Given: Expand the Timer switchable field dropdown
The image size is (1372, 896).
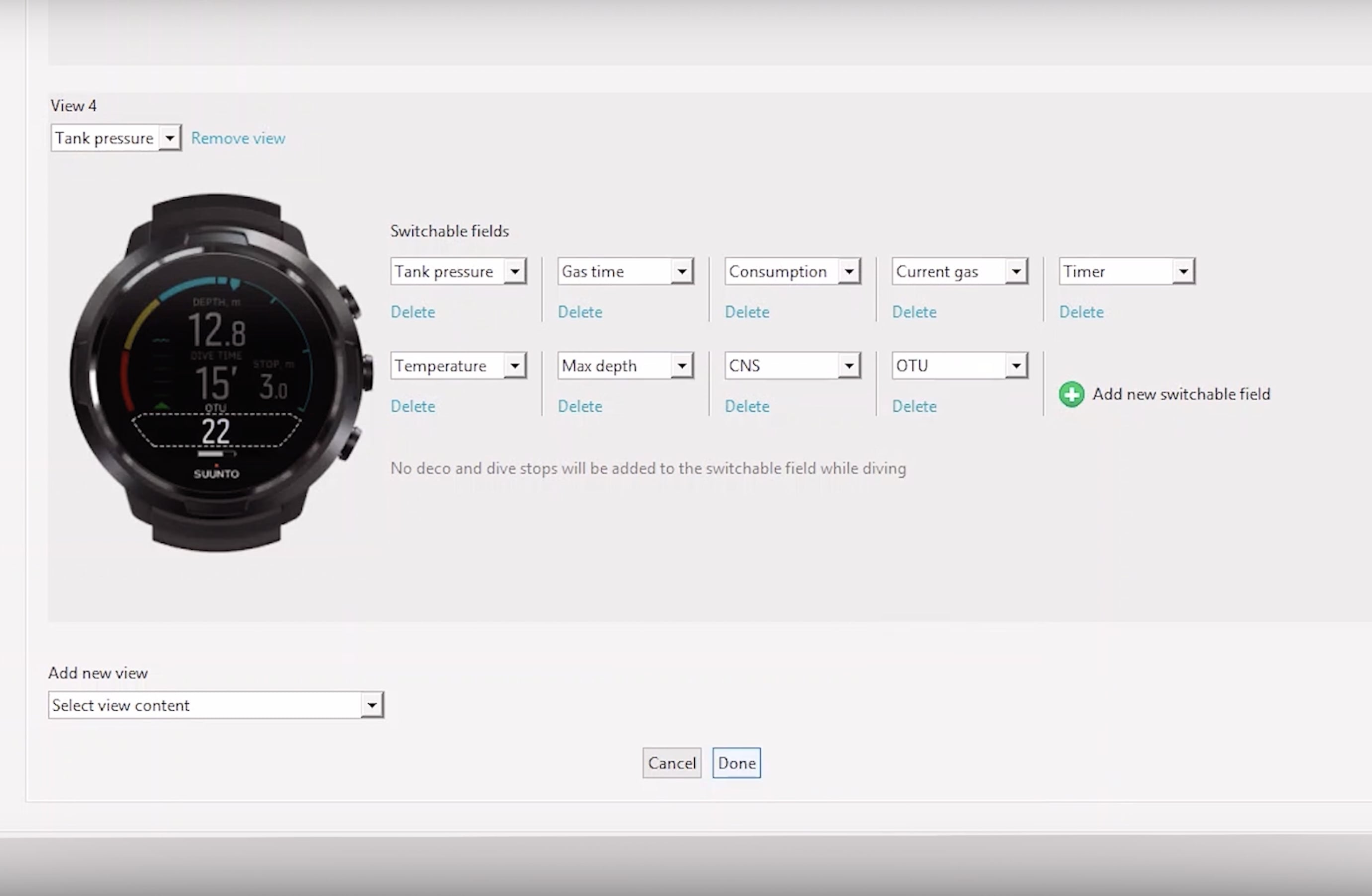Looking at the screenshot, I should point(1183,270).
